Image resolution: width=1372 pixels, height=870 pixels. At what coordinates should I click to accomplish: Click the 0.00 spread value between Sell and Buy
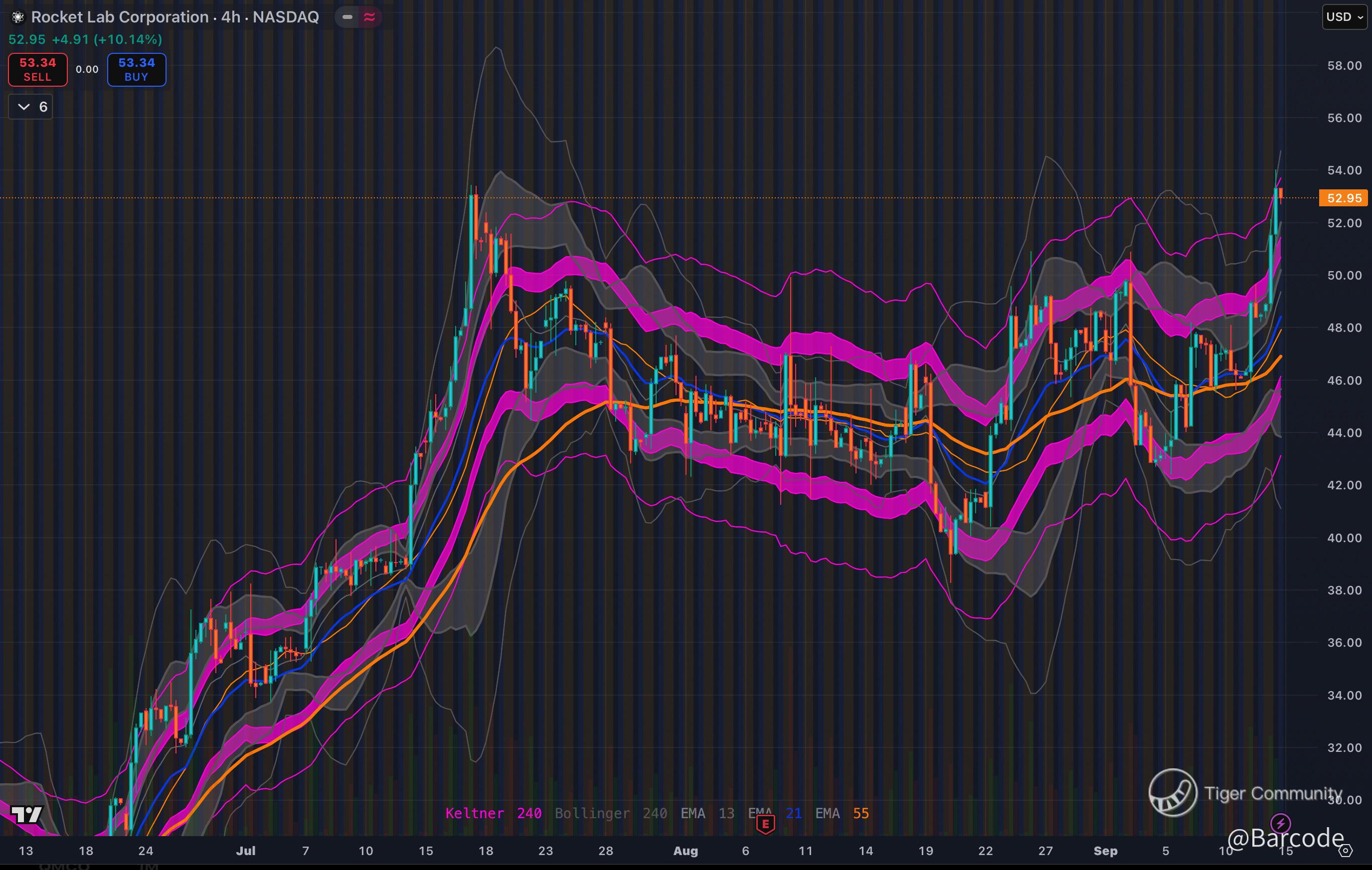87,69
